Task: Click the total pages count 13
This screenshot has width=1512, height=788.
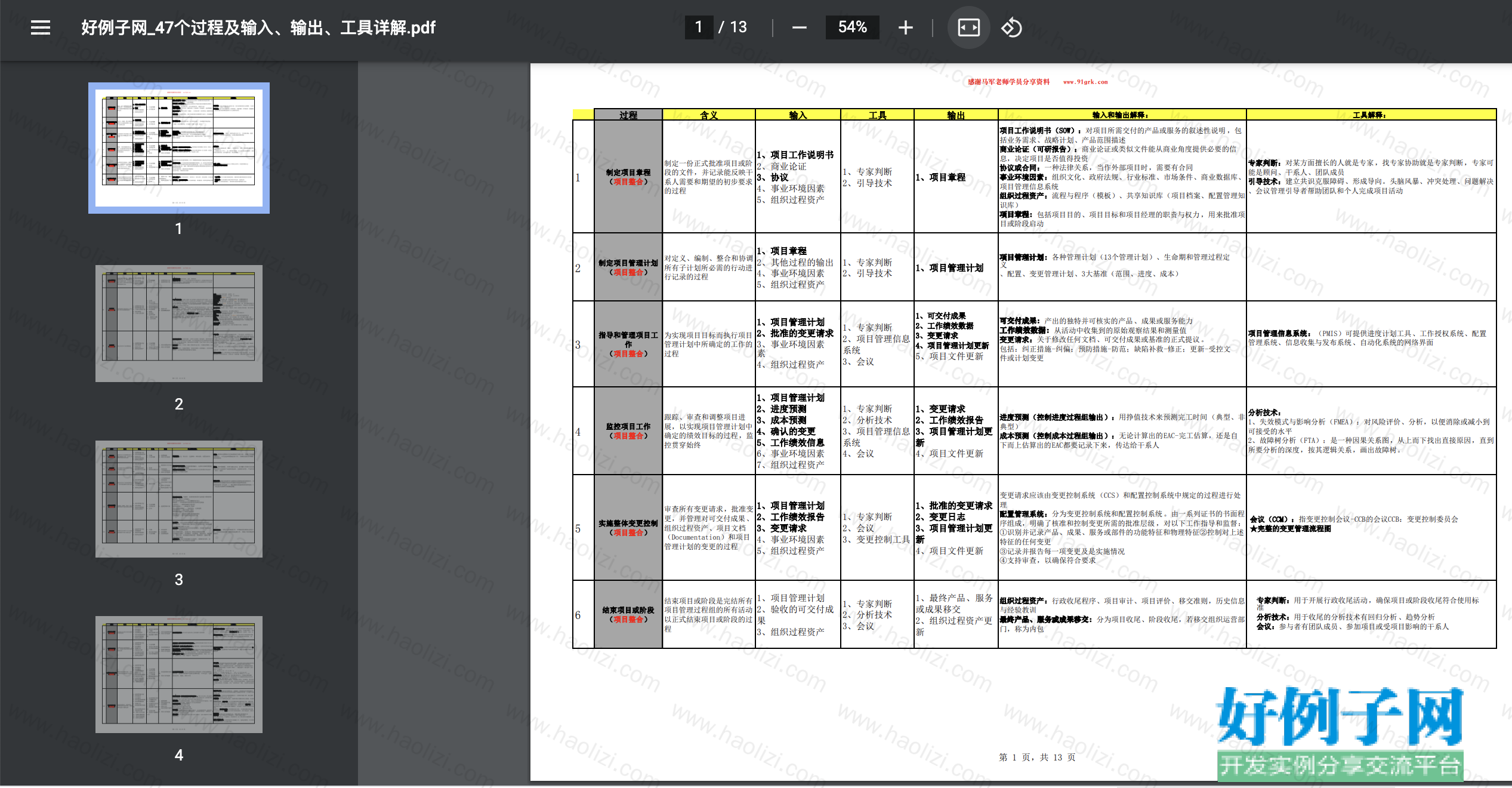Action: click(x=738, y=27)
